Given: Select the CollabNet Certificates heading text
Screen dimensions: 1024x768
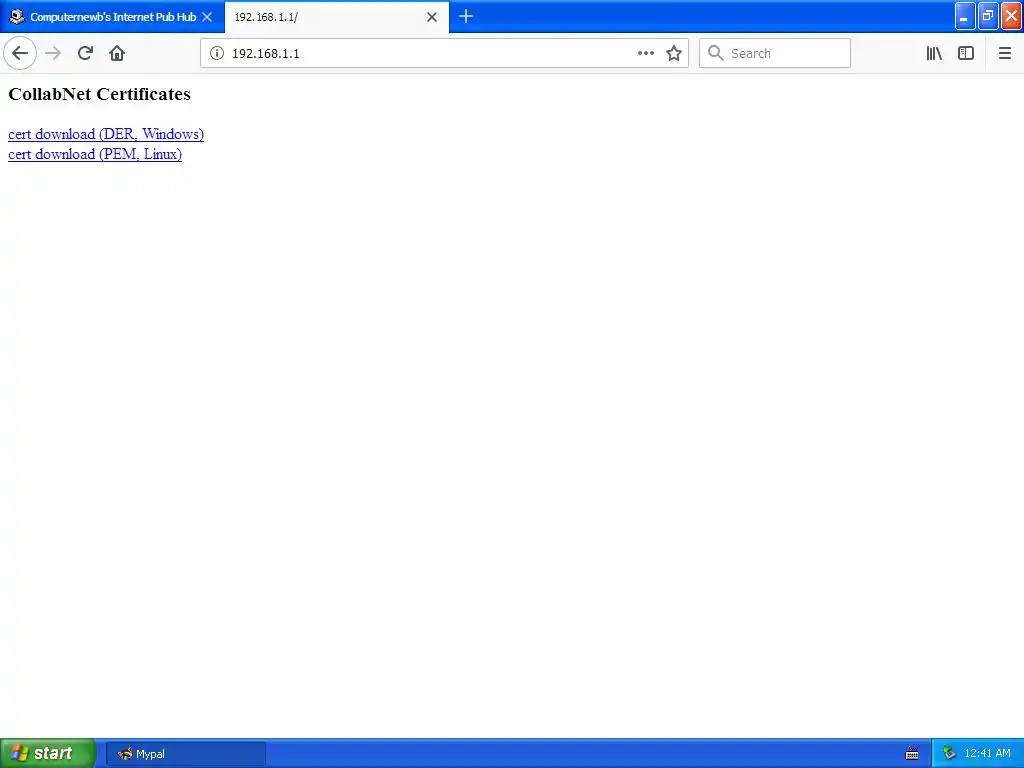Looking at the screenshot, I should tap(99, 94).
